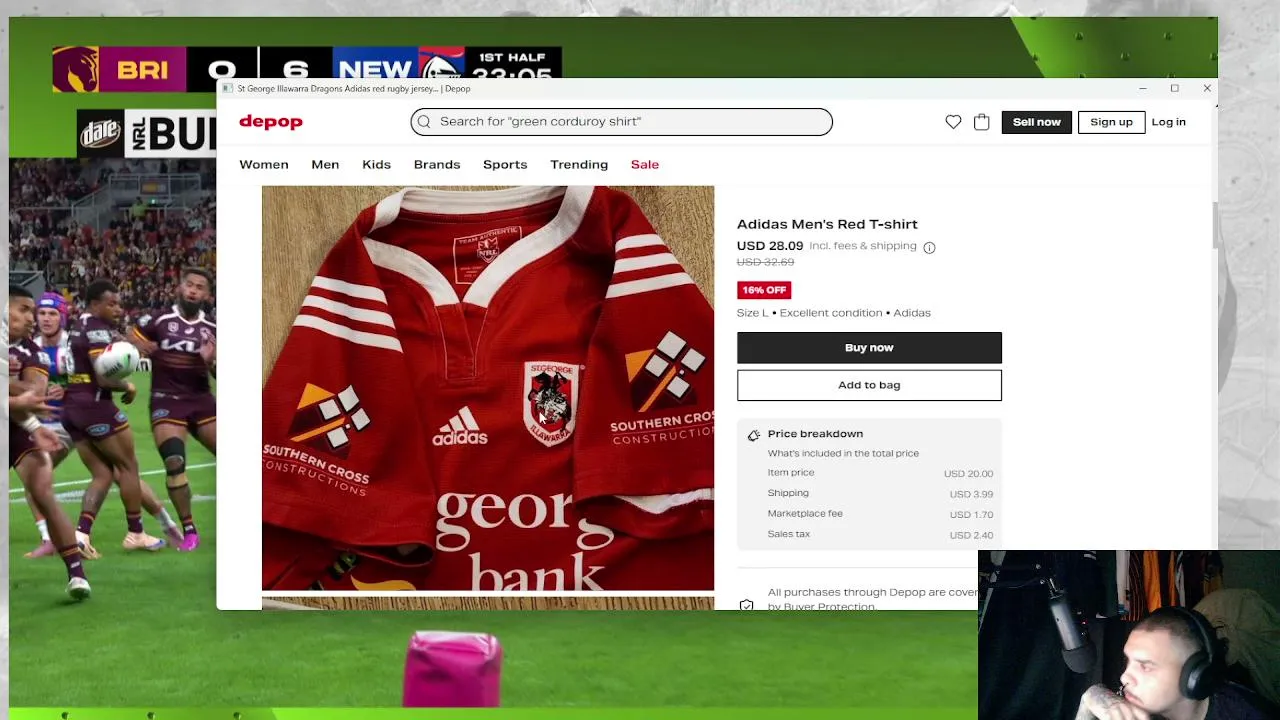The width and height of the screenshot is (1280, 720).
Task: Open the Women category menu
Action: 264,164
